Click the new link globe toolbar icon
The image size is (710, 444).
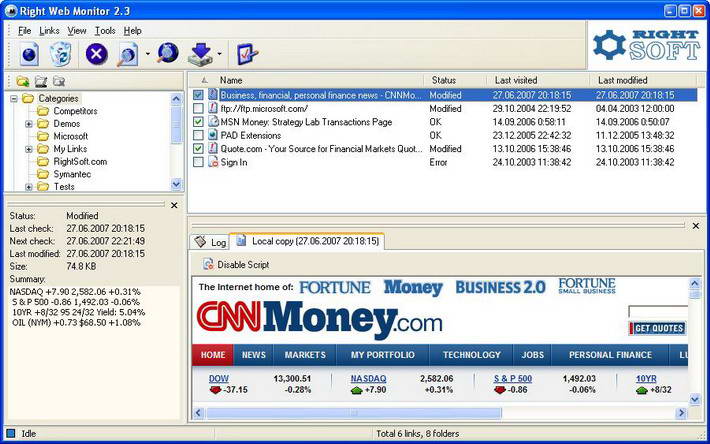click(29, 55)
